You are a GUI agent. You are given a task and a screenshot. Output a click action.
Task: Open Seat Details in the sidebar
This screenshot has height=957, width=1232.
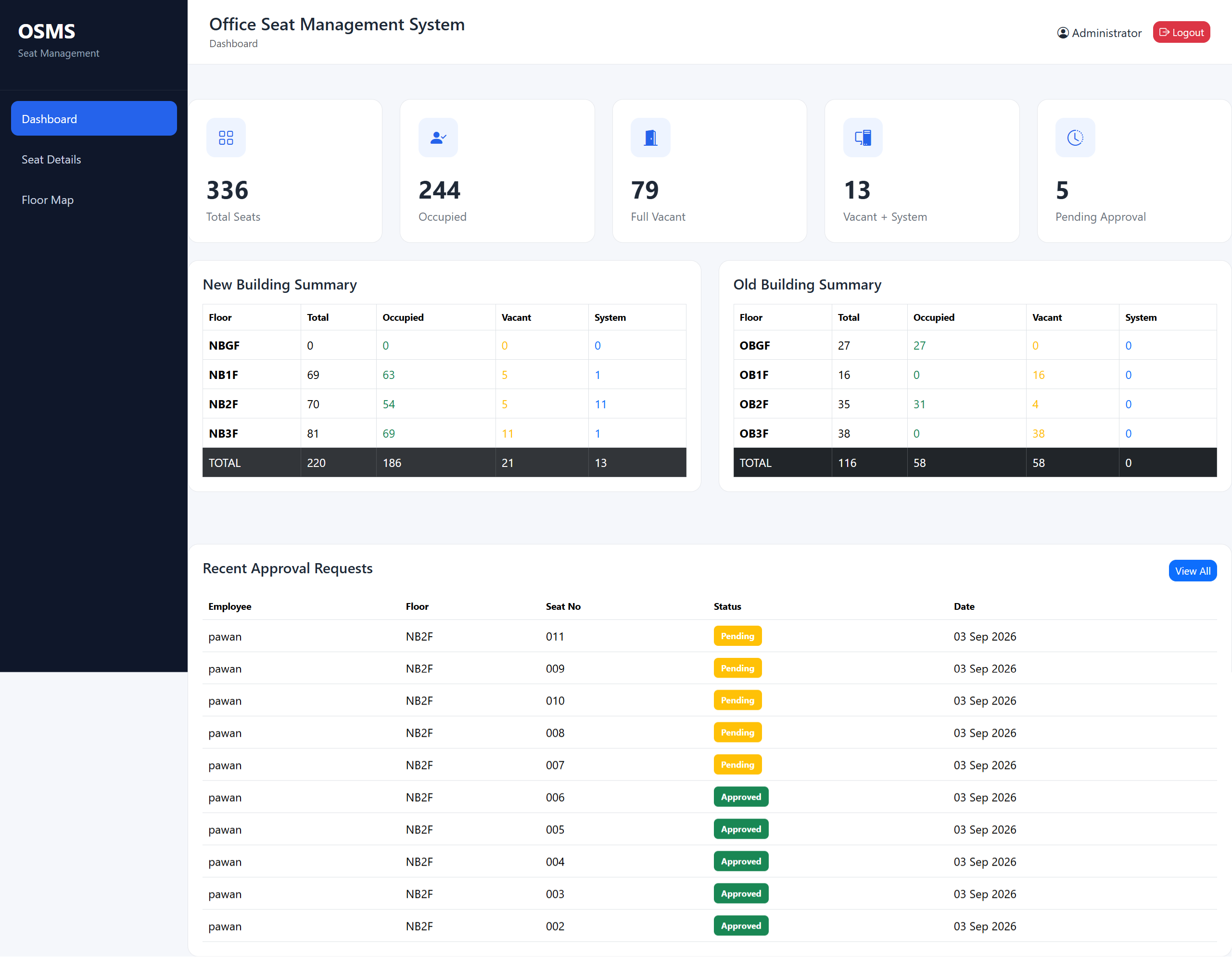pos(94,159)
